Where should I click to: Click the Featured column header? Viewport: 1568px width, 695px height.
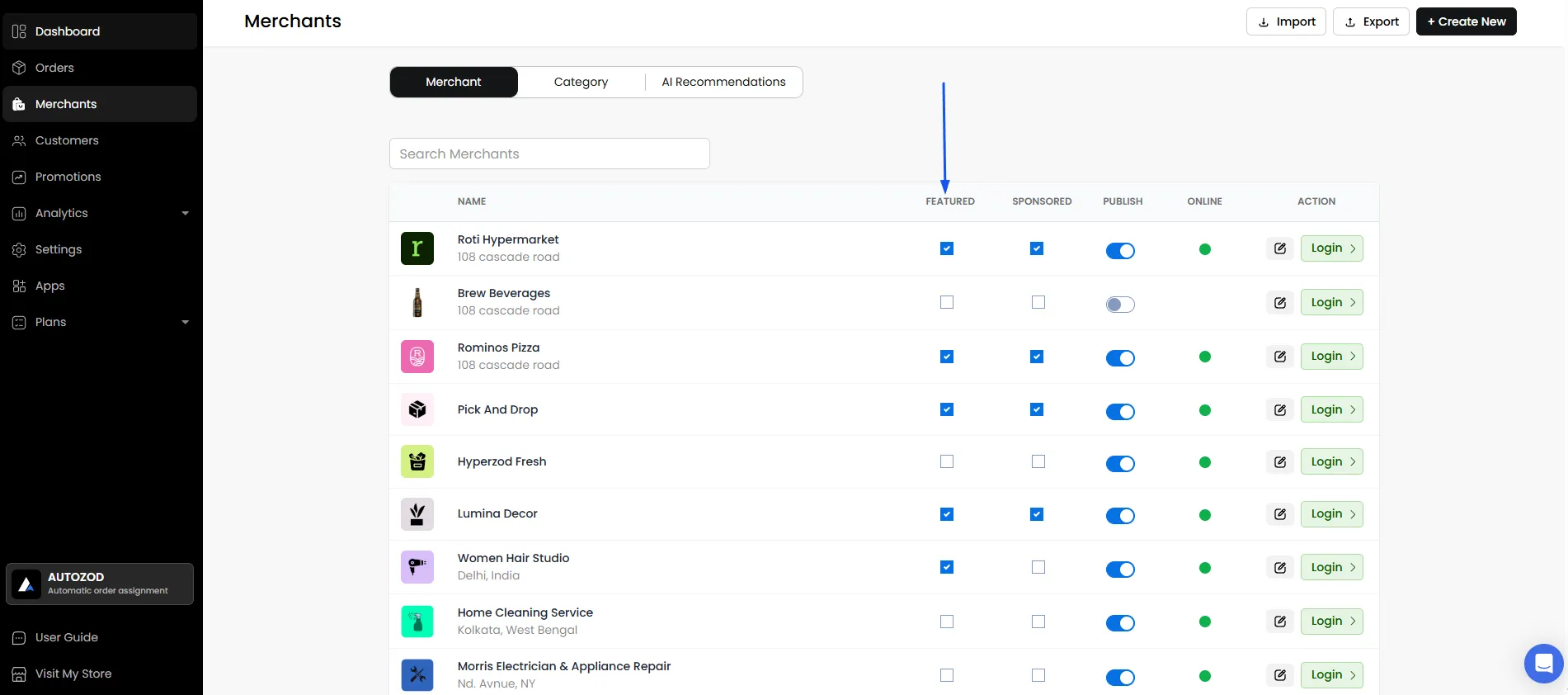950,201
